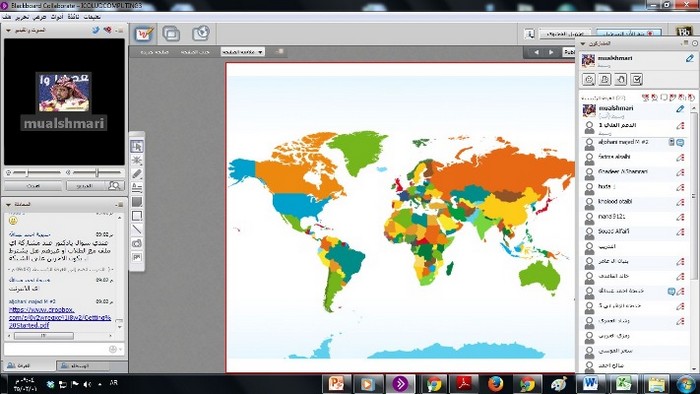
Task: Click the screenshot camera tool
Action: (x=137, y=243)
